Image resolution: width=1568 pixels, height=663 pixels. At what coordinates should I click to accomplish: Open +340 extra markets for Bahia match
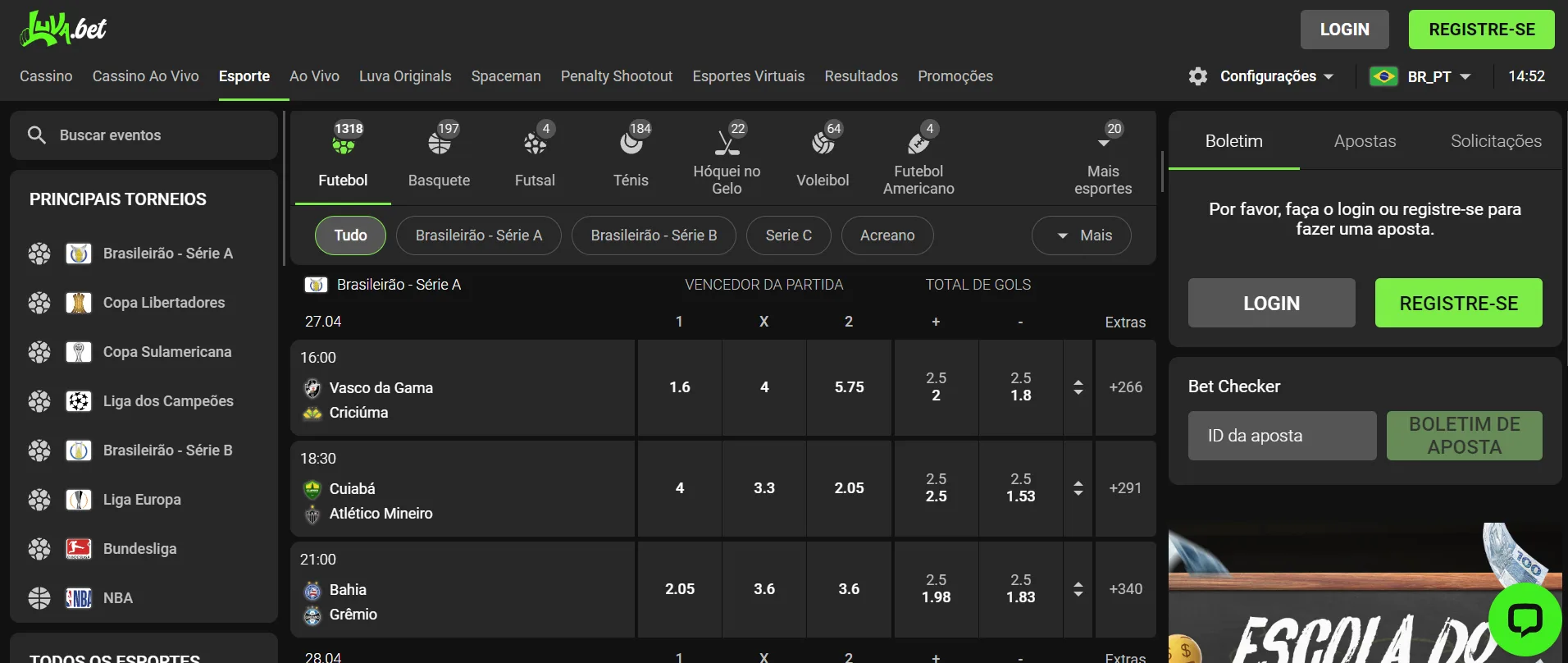point(1125,589)
